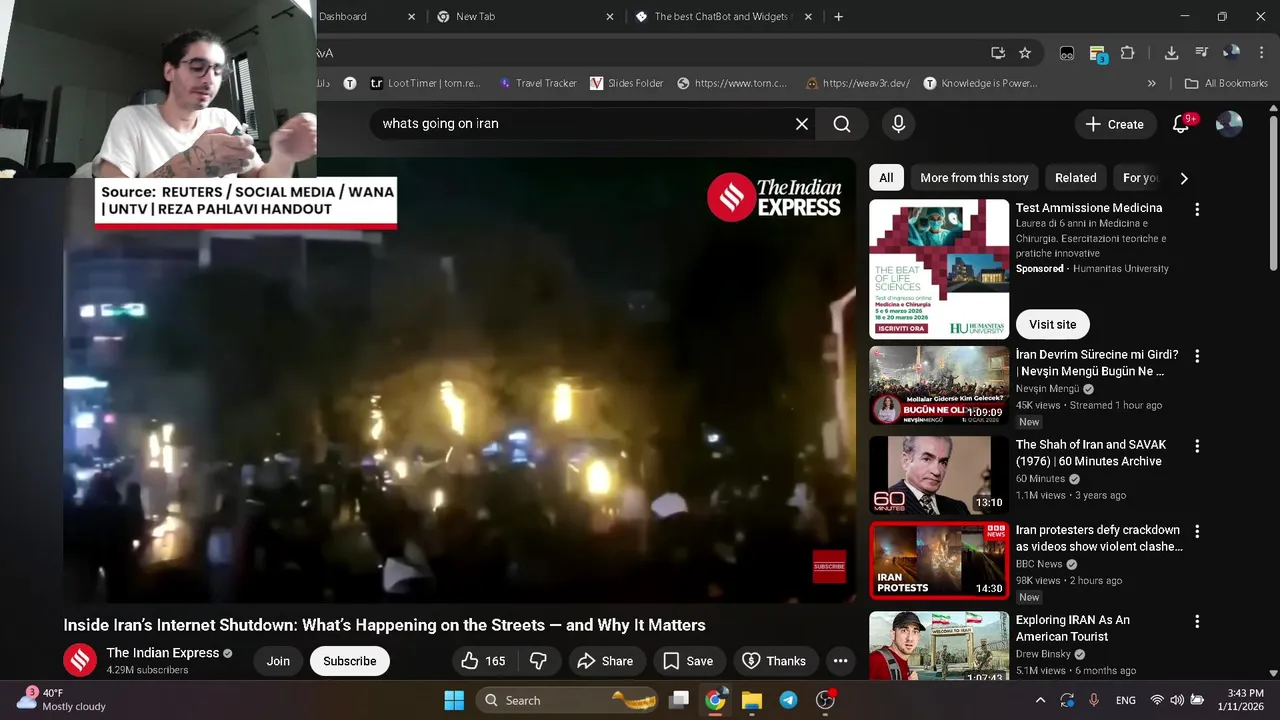
Task: Open File Explorer from the taskbar
Action: point(752,700)
